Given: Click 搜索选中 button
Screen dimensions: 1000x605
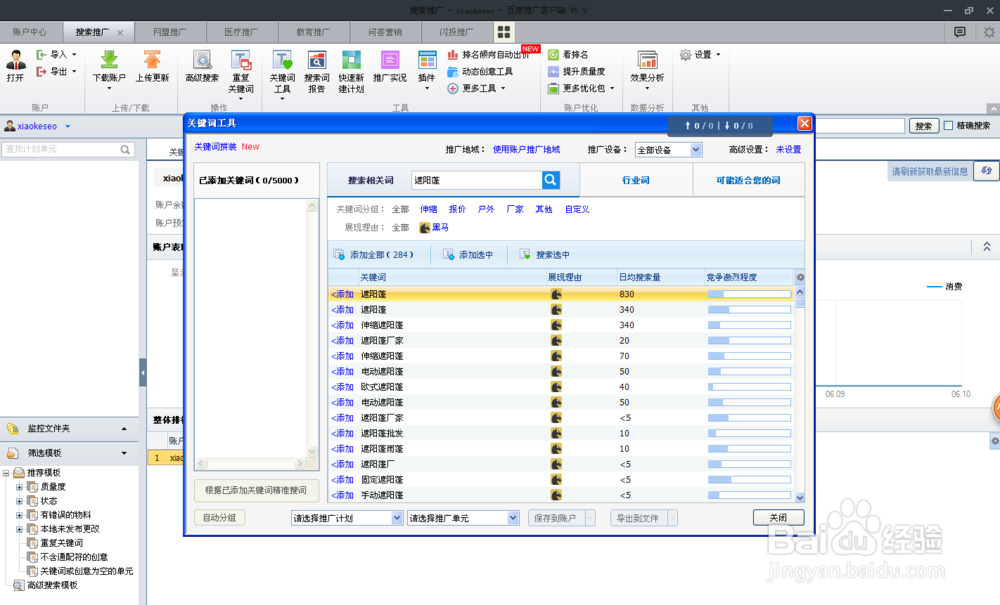Looking at the screenshot, I should (x=544, y=254).
